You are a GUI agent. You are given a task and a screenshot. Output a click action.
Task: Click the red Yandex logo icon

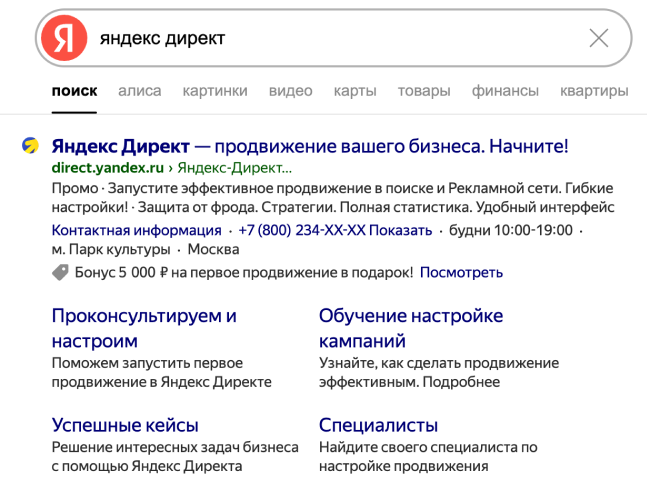(x=64, y=38)
